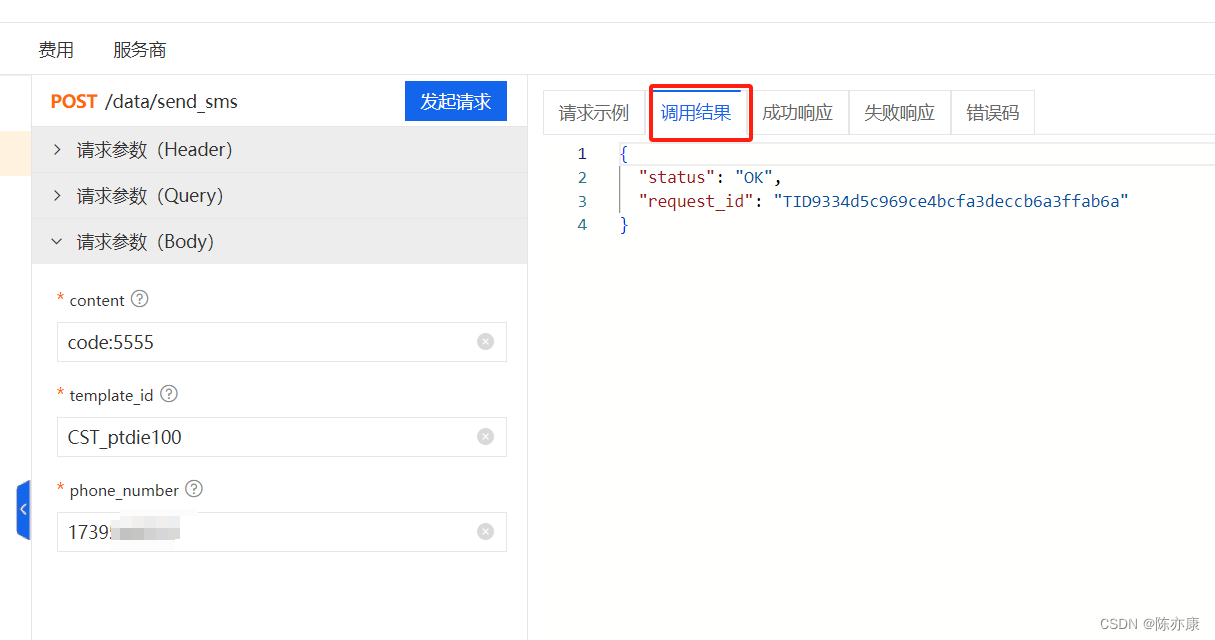Focus the phone_number input field
1215x640 pixels.
282,532
